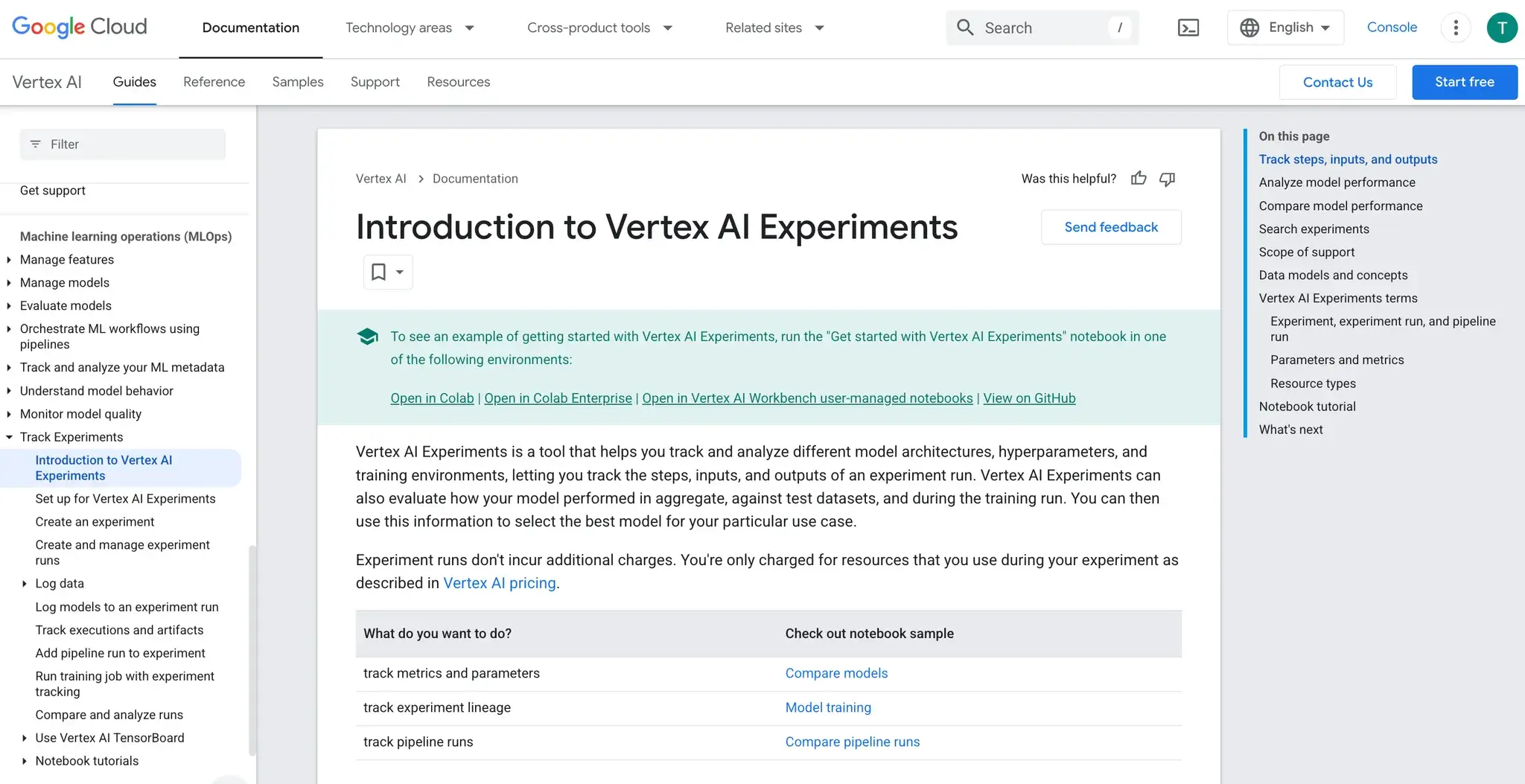Open the Vertex AI pricing link

[499, 583]
